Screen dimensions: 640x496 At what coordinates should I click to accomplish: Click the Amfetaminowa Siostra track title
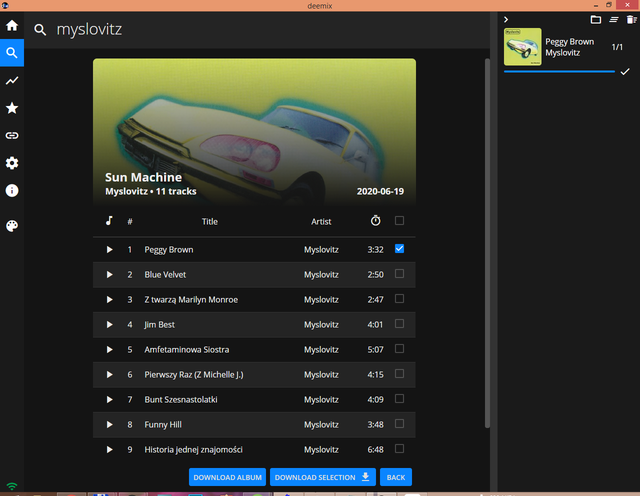187,350
